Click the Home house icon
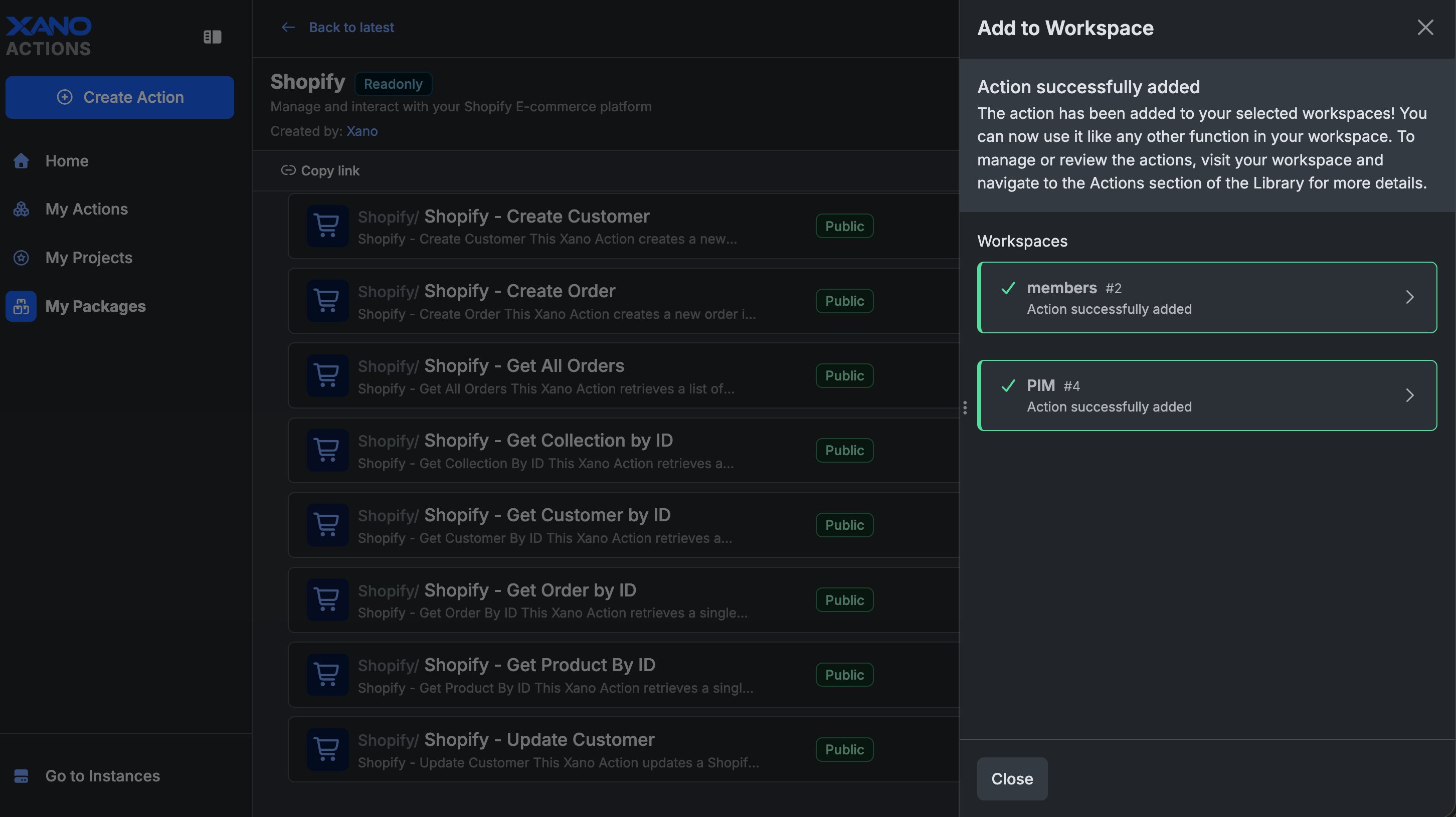The width and height of the screenshot is (1456, 817). click(x=21, y=161)
